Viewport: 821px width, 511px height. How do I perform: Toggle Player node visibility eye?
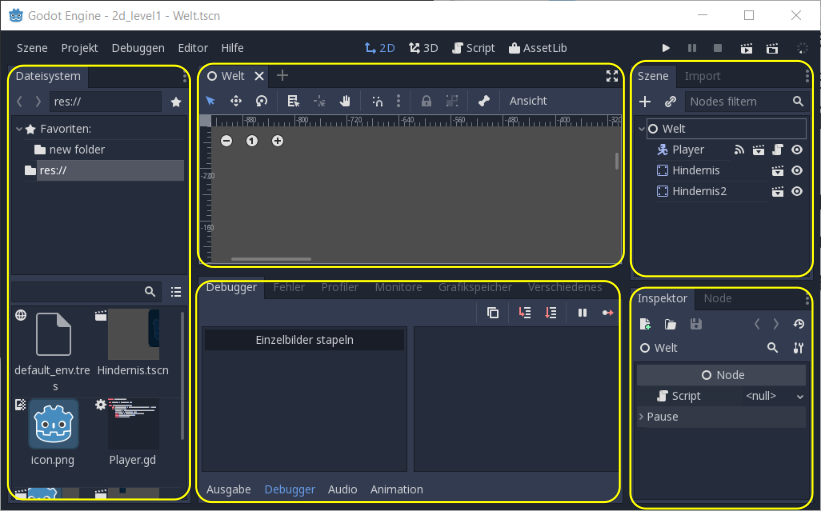pyautogui.click(x=797, y=150)
